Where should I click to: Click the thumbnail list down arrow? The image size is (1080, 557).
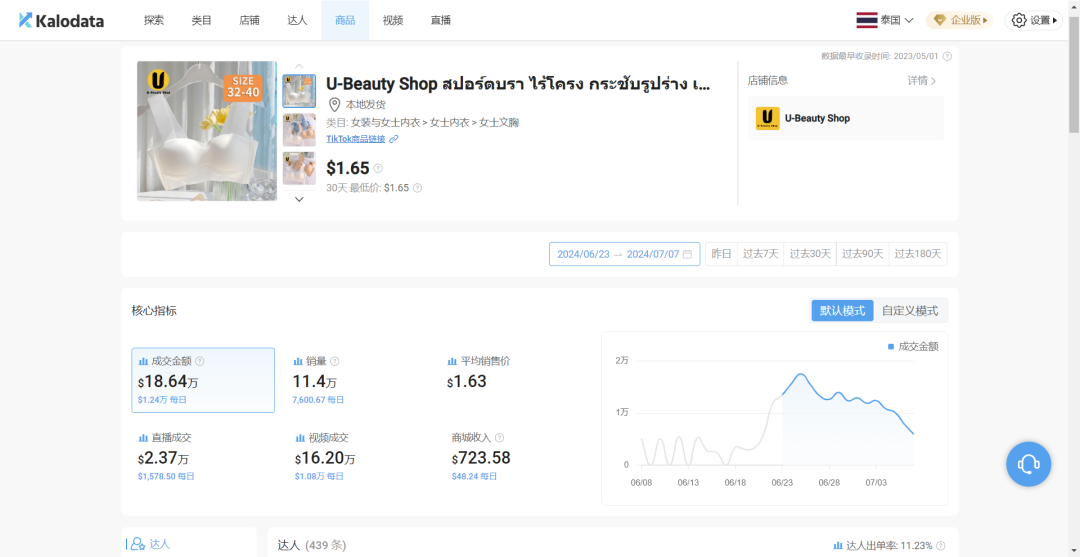point(299,200)
